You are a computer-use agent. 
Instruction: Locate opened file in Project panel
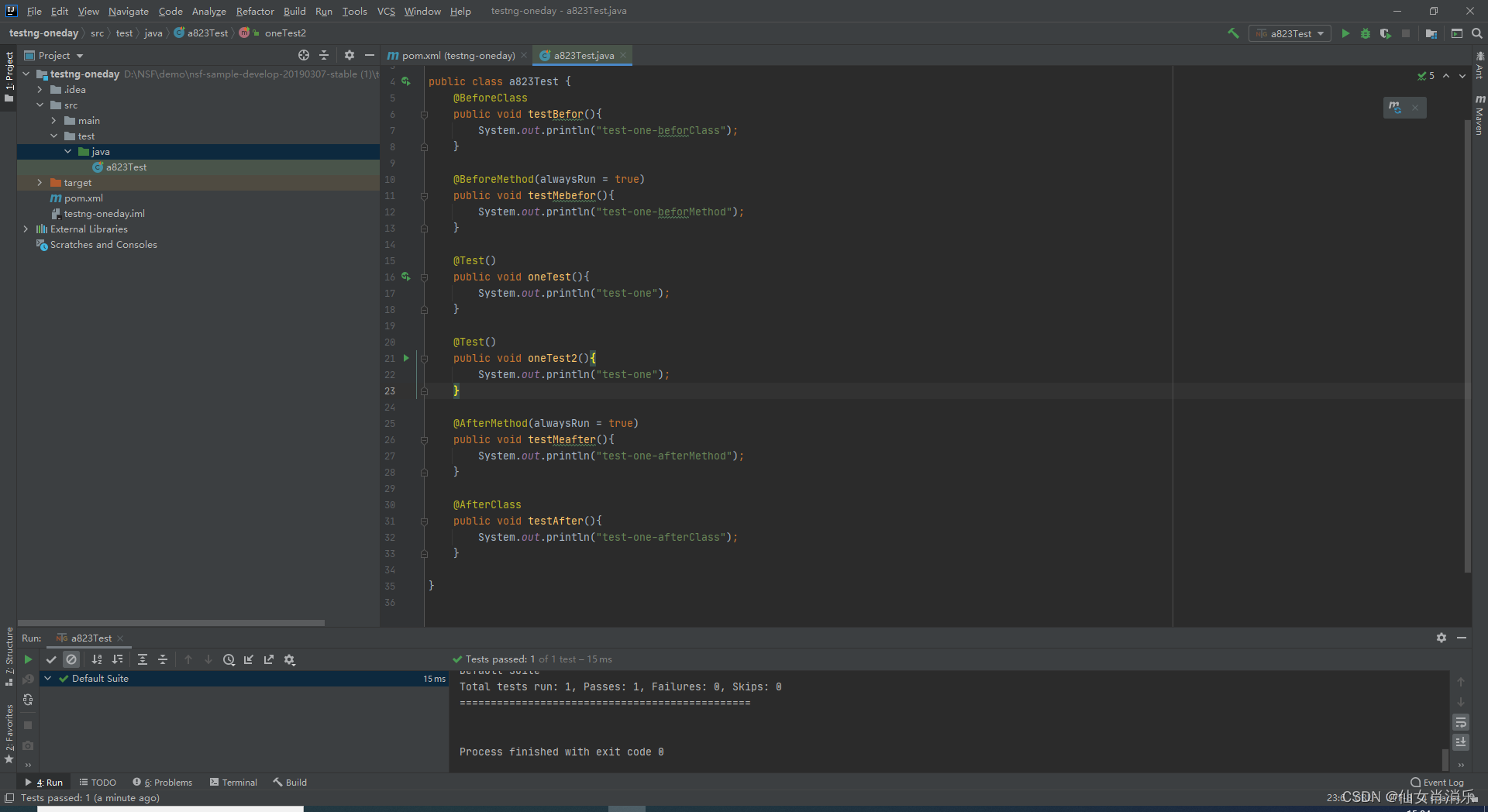tap(304, 55)
